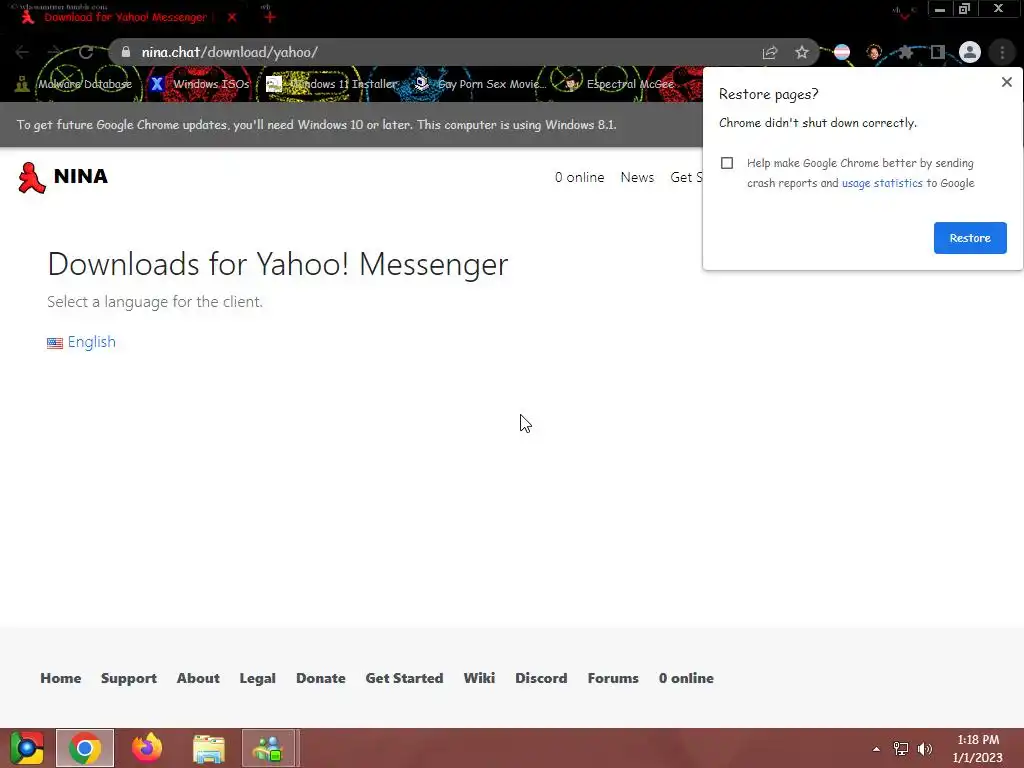The width and height of the screenshot is (1024, 768).
Task: Open the Wiki footer link
Action: [x=479, y=678]
